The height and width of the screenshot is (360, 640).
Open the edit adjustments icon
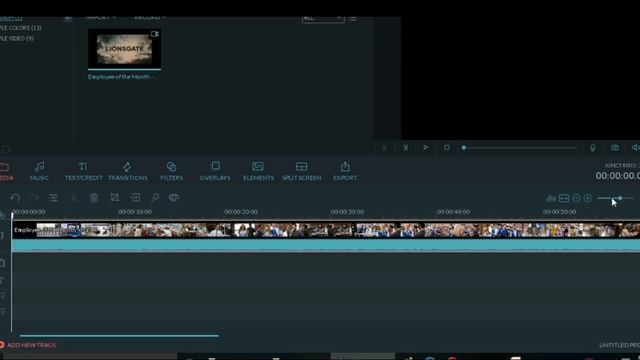[53, 198]
